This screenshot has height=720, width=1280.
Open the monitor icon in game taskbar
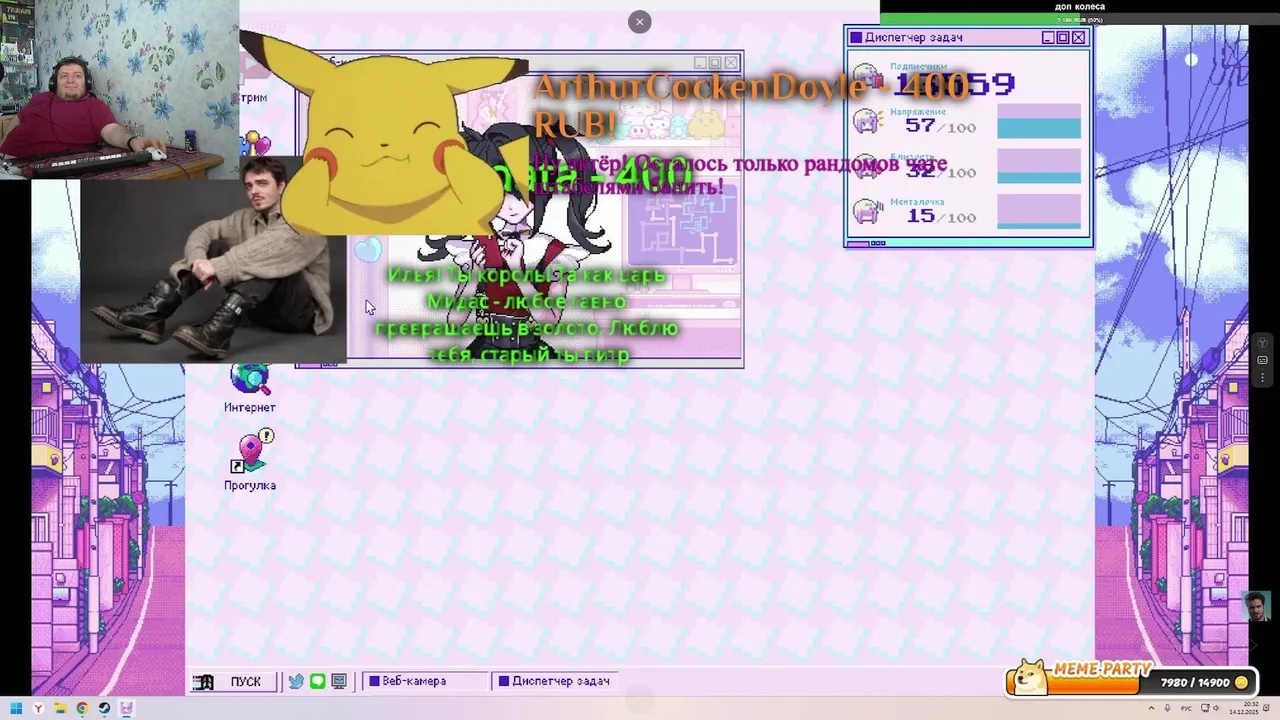(x=339, y=682)
